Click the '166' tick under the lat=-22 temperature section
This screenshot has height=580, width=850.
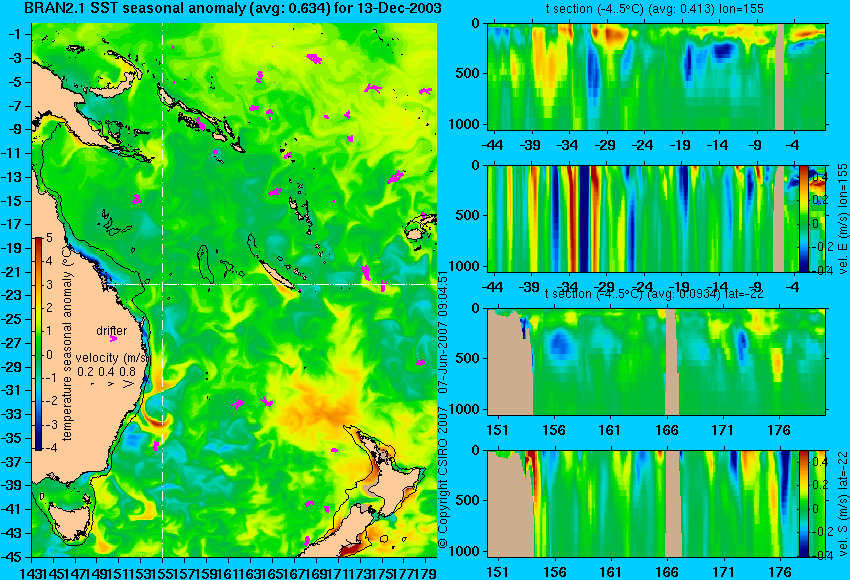667,430
